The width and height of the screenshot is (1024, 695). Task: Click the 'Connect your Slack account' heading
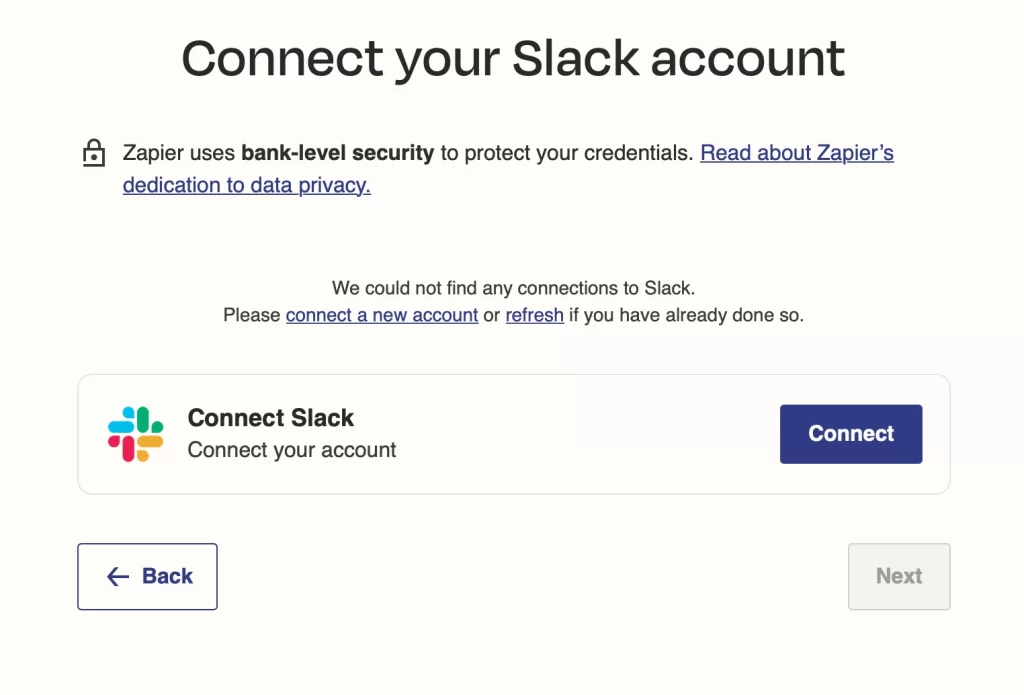tap(513, 60)
